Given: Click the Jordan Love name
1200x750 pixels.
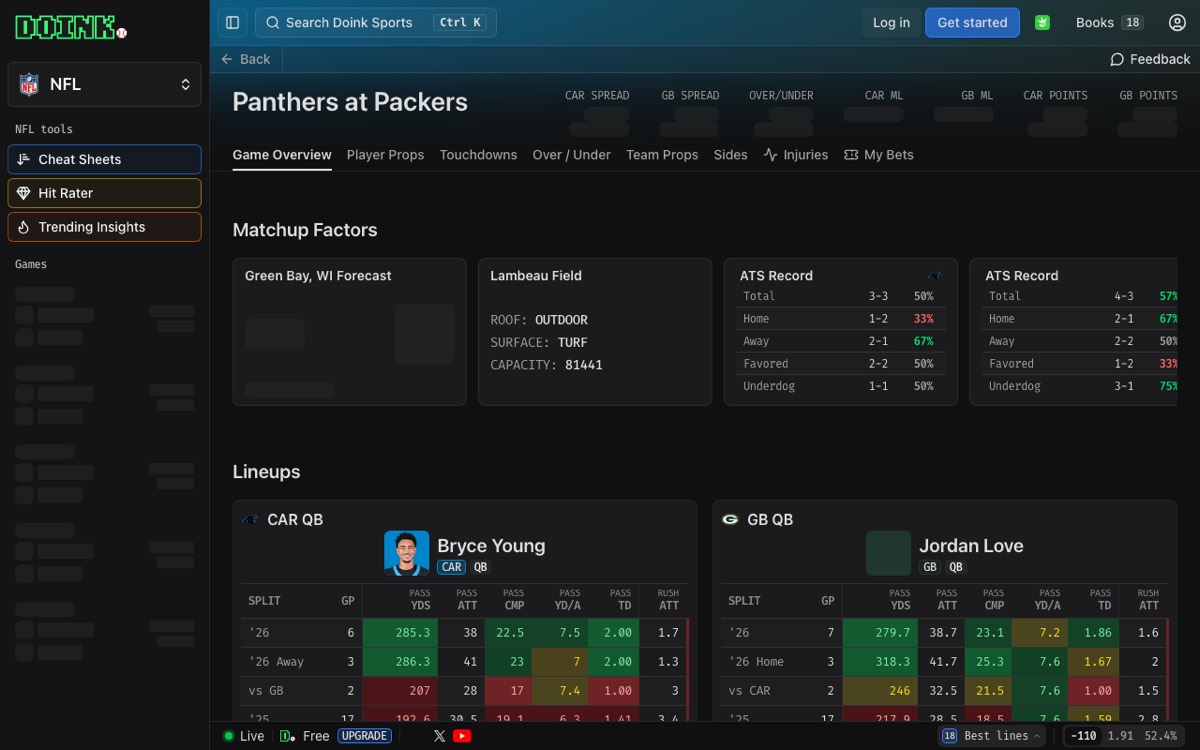Looking at the screenshot, I should [971, 546].
